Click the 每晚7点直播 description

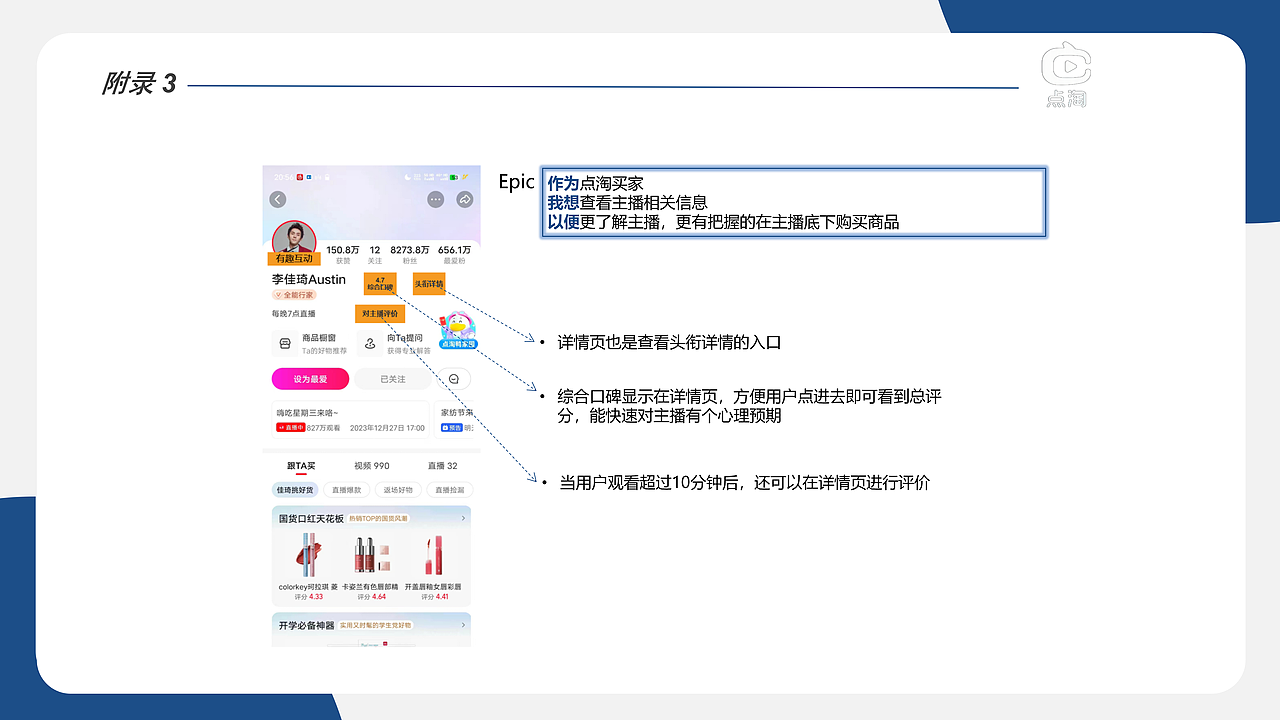tap(293, 314)
